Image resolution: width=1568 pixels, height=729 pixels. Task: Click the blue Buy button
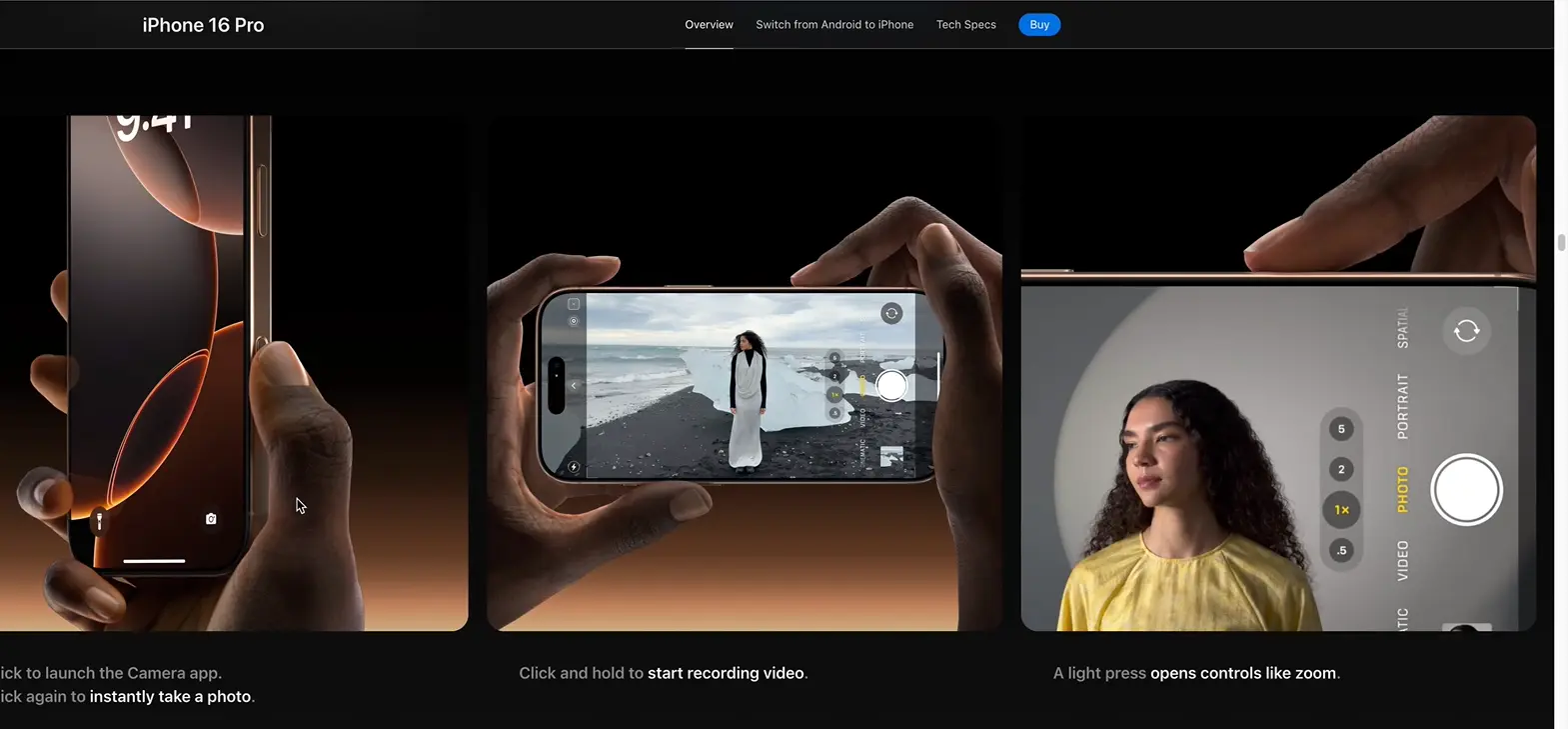1039,25
